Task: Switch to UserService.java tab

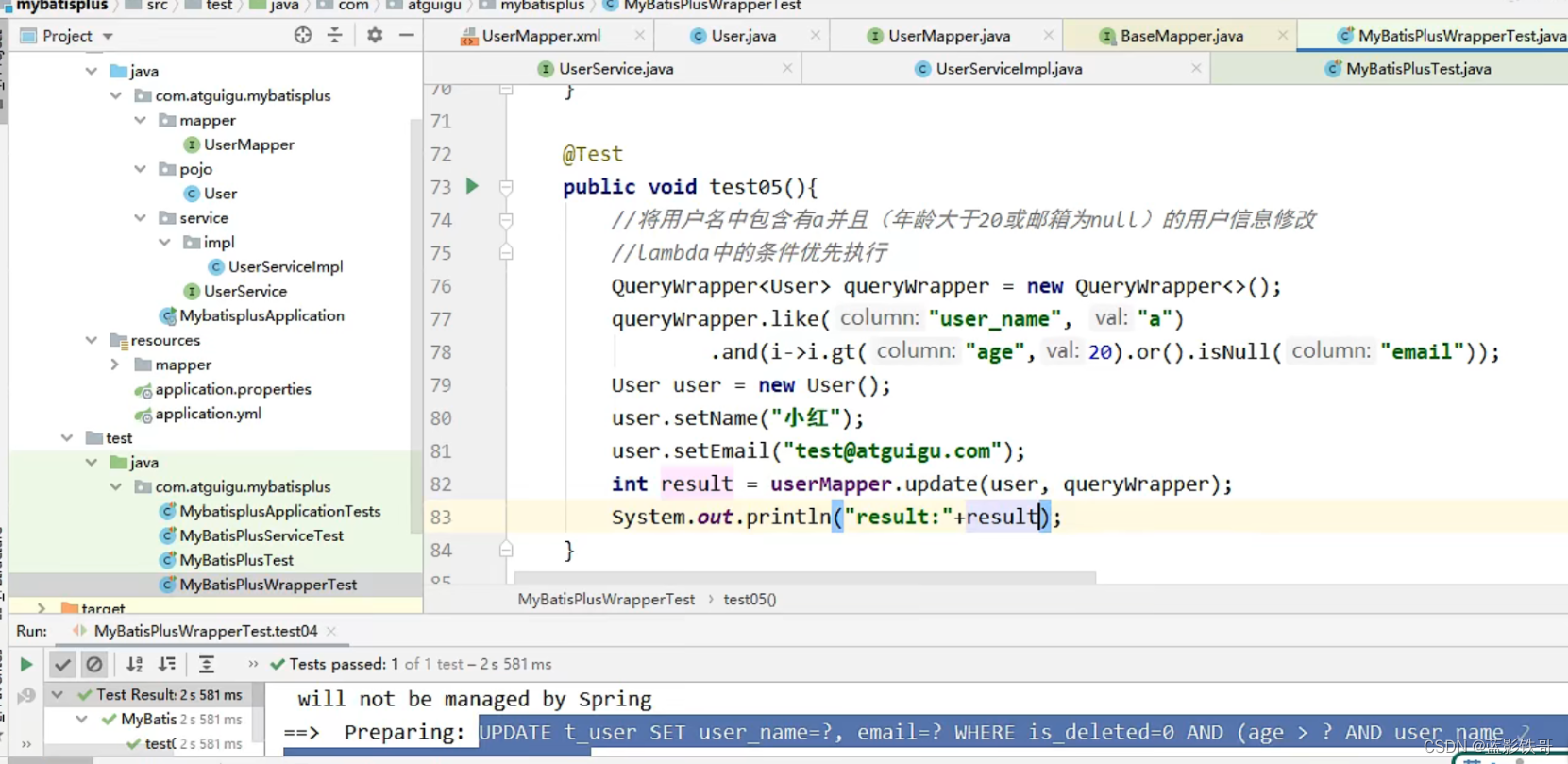Action: point(615,69)
